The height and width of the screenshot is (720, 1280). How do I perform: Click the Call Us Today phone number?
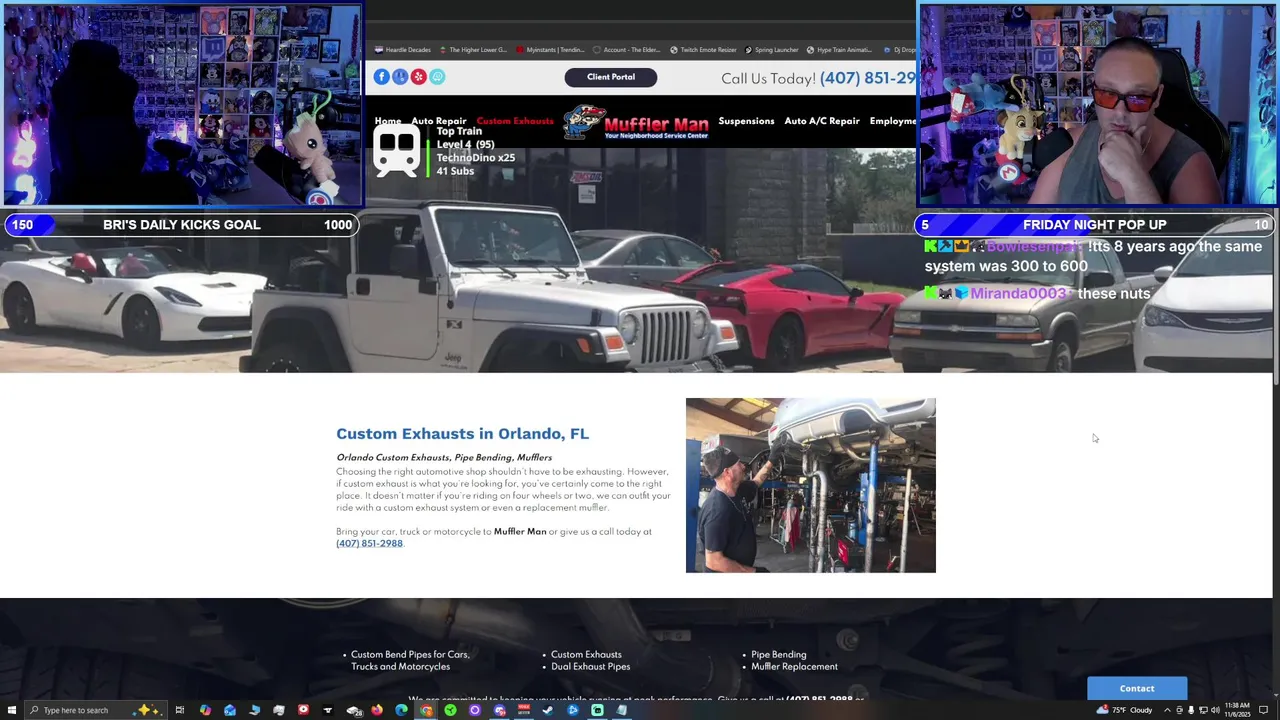[867, 78]
